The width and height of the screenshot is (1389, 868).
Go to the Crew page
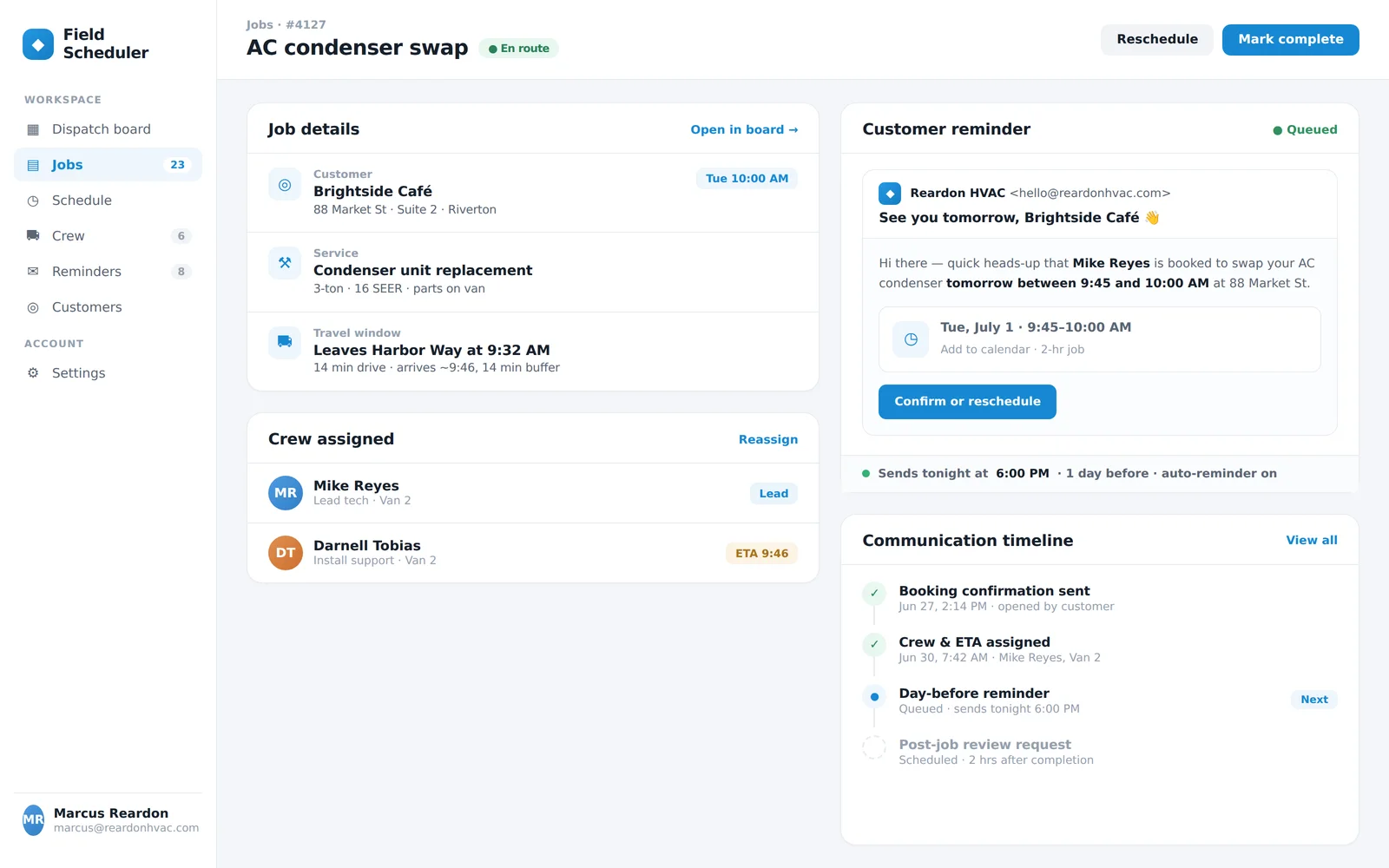[x=108, y=236]
